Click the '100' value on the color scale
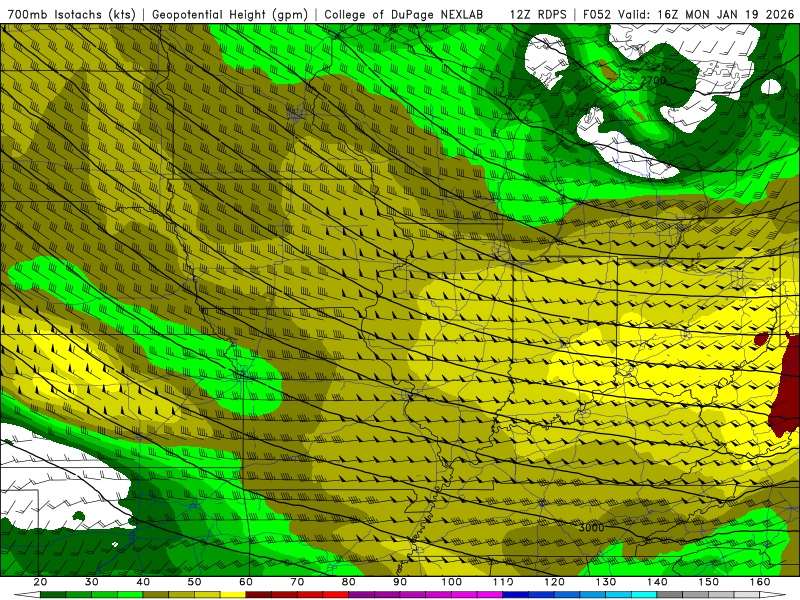800x600 pixels. (x=452, y=582)
